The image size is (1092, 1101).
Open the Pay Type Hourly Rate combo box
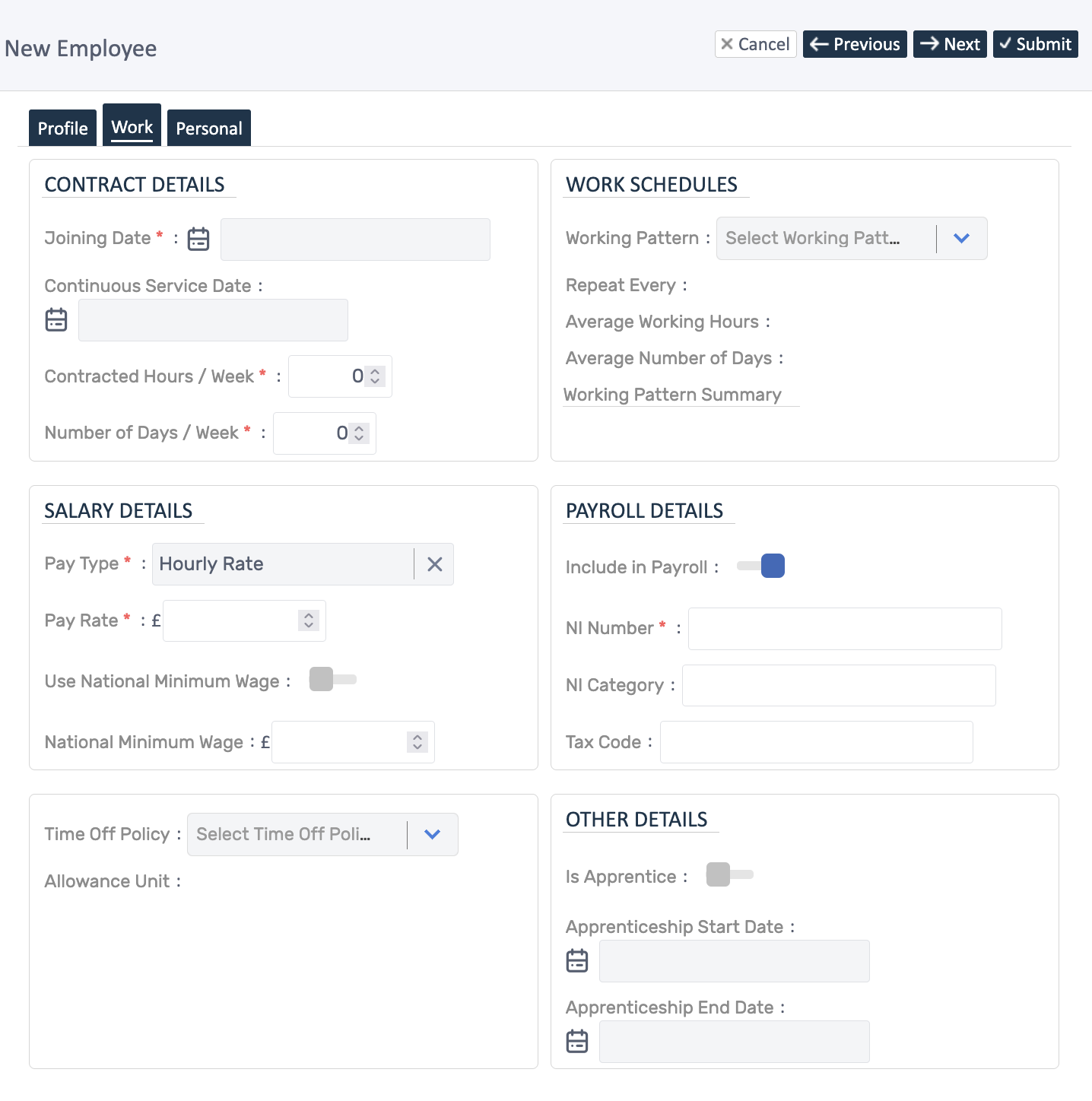(283, 564)
